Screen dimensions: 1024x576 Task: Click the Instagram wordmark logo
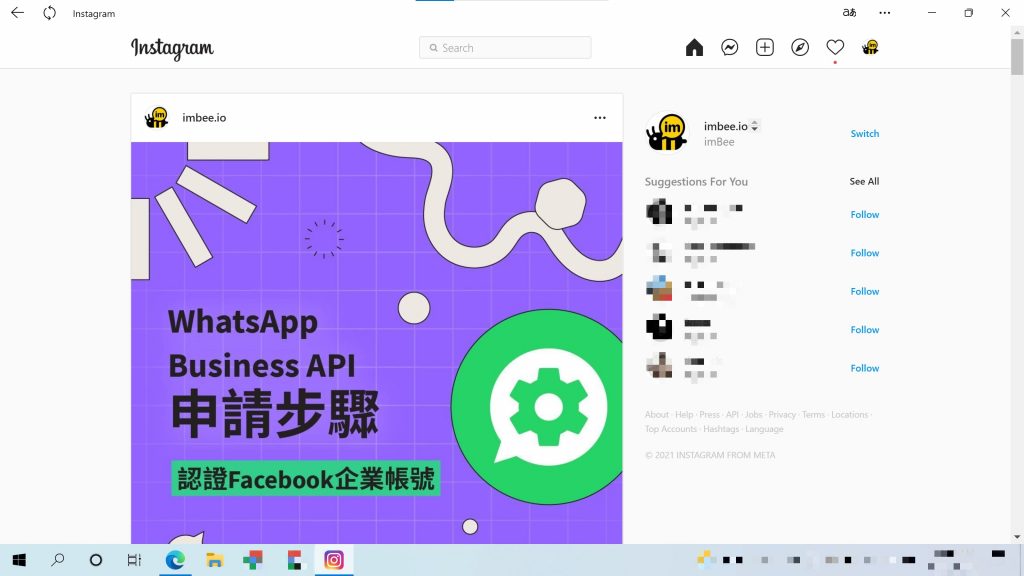click(x=172, y=48)
